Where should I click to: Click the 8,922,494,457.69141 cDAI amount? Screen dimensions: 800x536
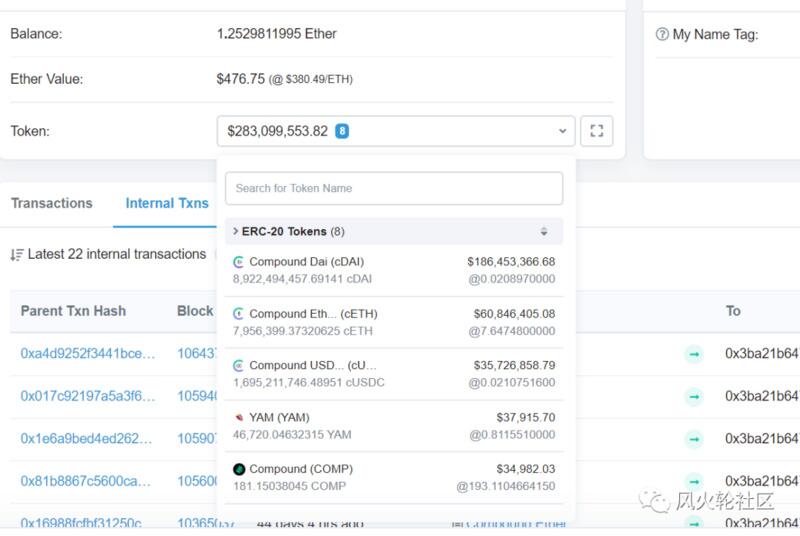(302, 279)
